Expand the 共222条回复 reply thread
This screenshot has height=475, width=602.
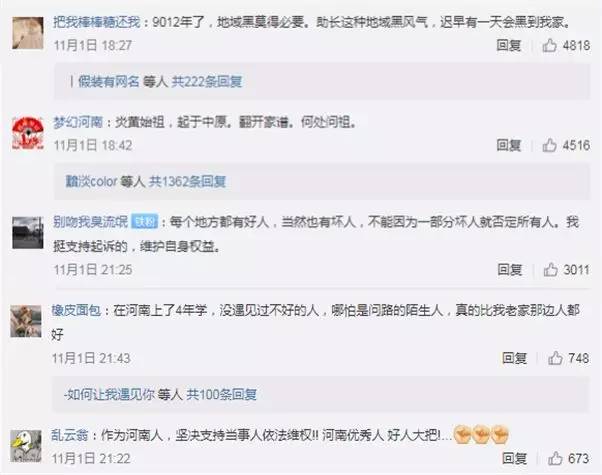pyautogui.click(x=207, y=81)
